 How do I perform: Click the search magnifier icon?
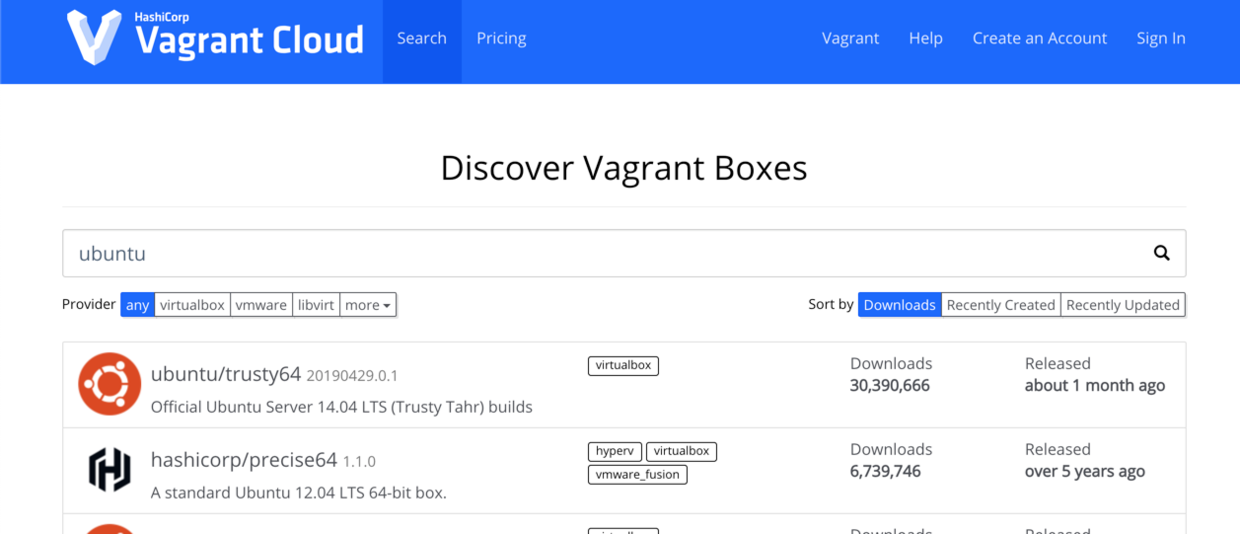click(x=1161, y=253)
